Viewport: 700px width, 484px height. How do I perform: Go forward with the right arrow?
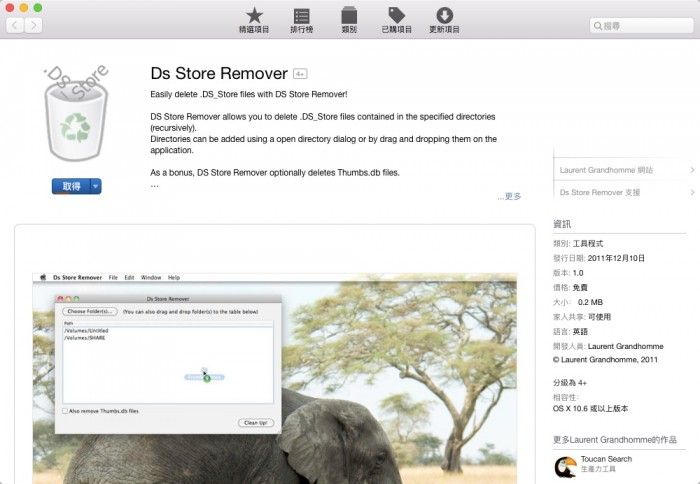(x=33, y=25)
